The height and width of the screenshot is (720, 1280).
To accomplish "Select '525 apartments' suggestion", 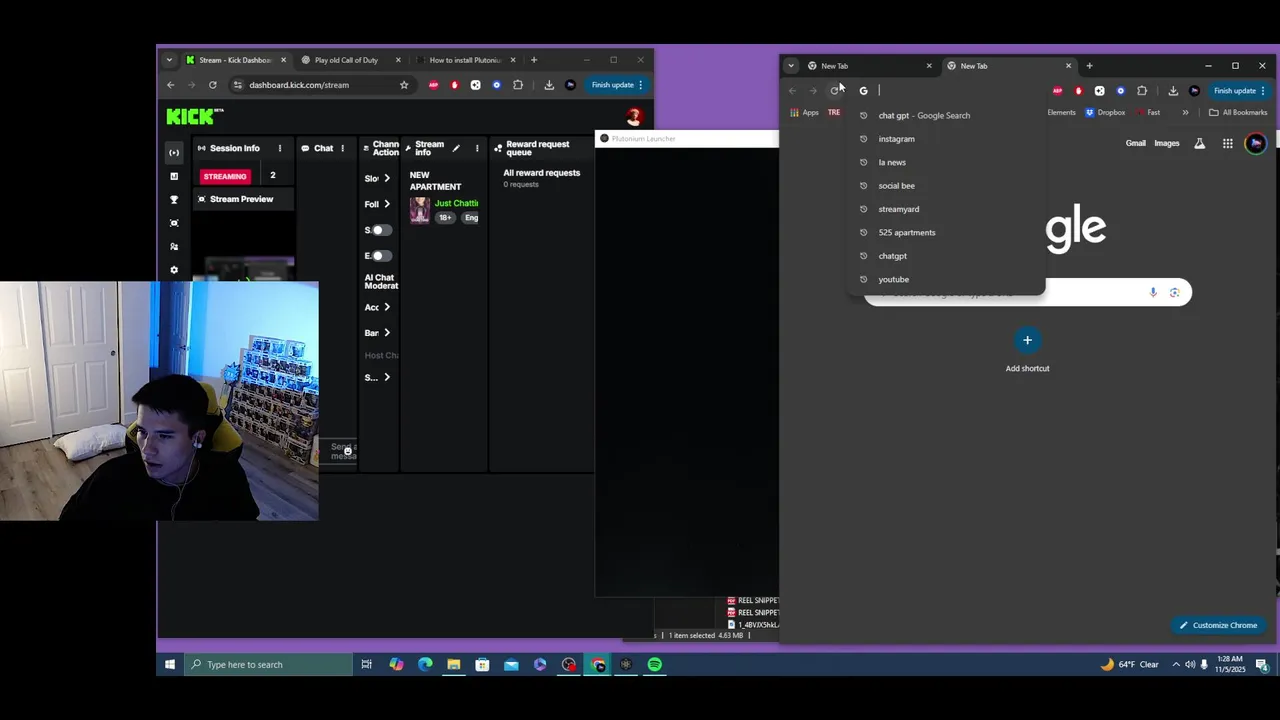I will click(x=945, y=232).
